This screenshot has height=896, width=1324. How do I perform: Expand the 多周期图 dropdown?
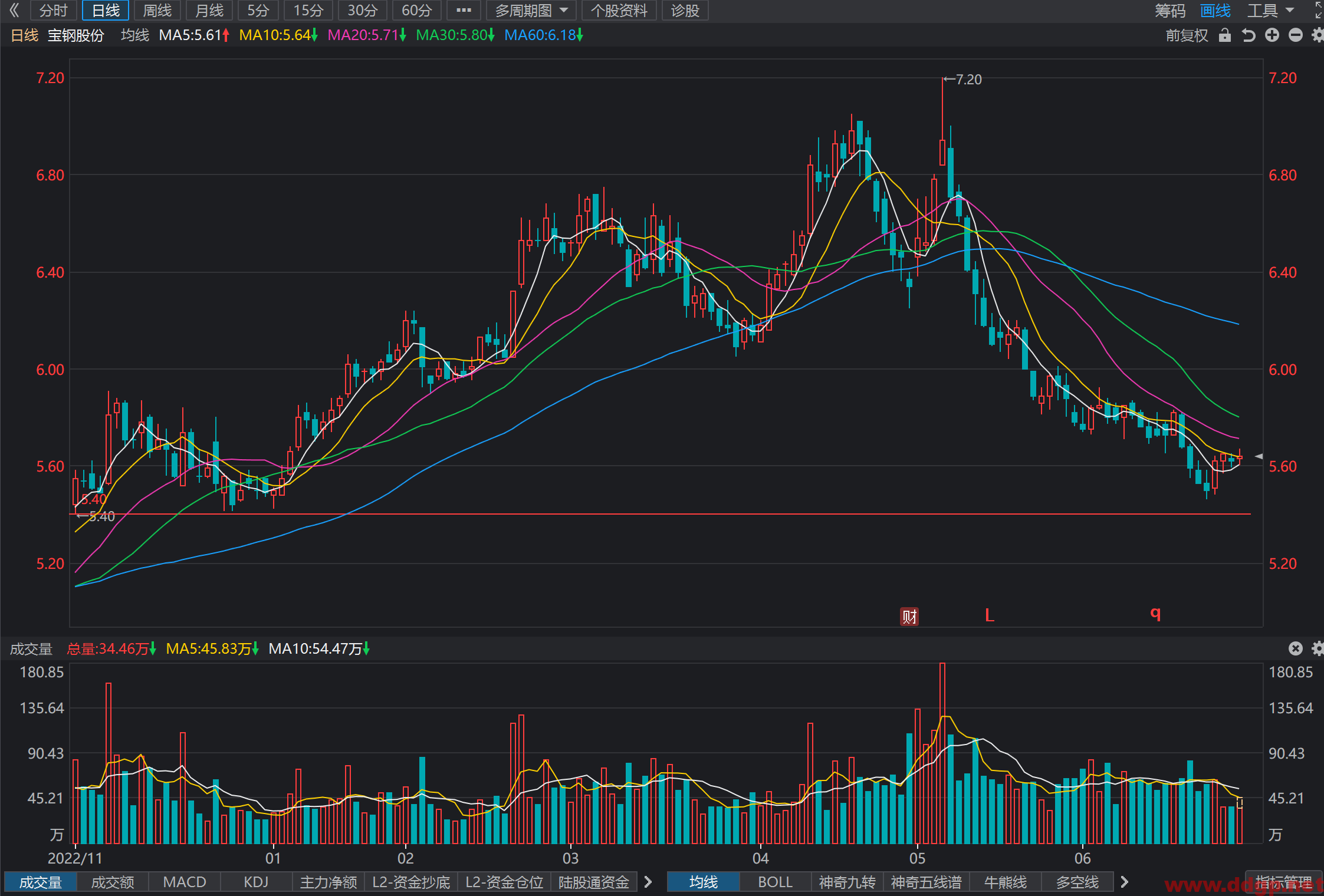click(531, 11)
